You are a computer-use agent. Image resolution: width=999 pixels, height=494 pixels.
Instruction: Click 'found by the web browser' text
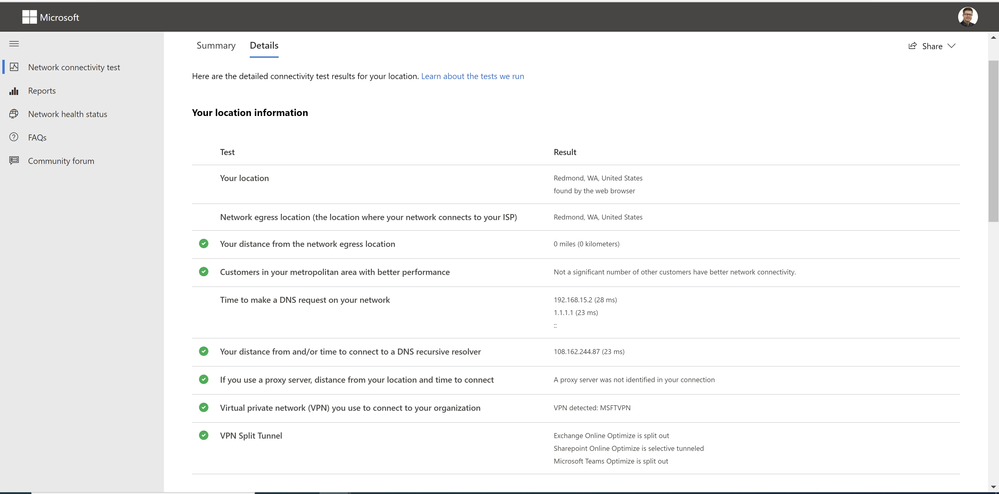tap(594, 191)
